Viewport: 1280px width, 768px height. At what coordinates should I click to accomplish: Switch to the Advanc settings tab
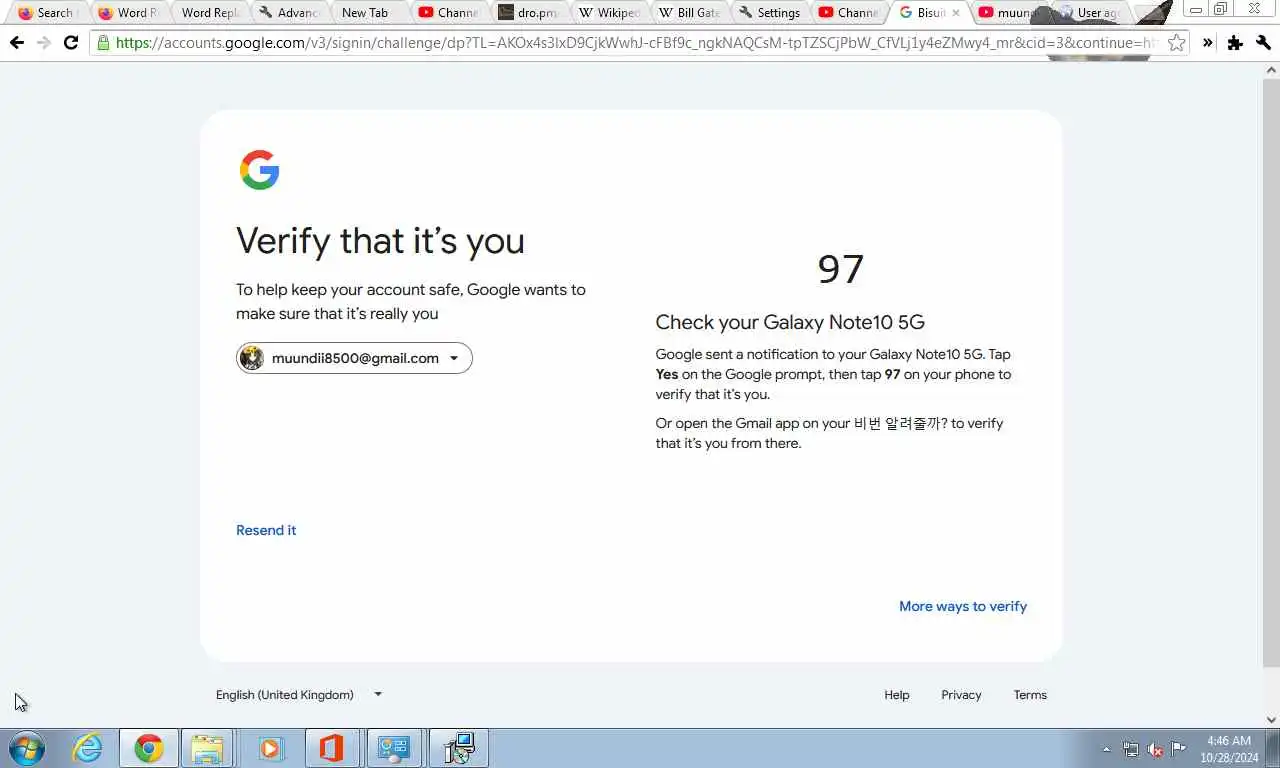[290, 13]
